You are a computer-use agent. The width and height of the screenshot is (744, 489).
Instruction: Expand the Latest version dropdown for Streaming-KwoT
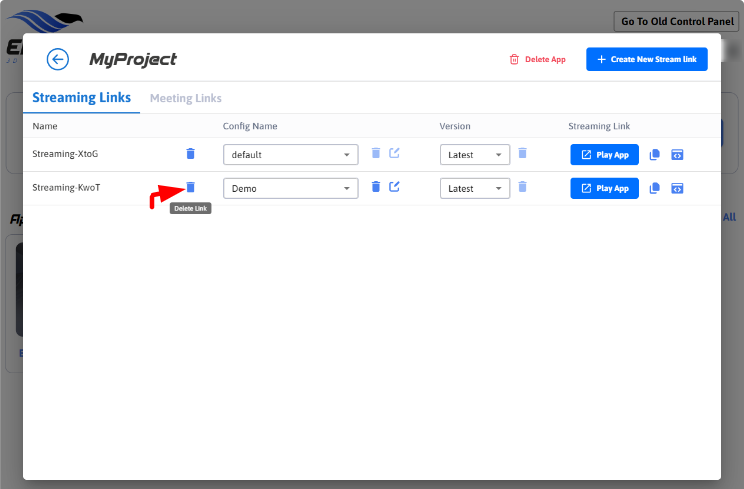coord(474,188)
